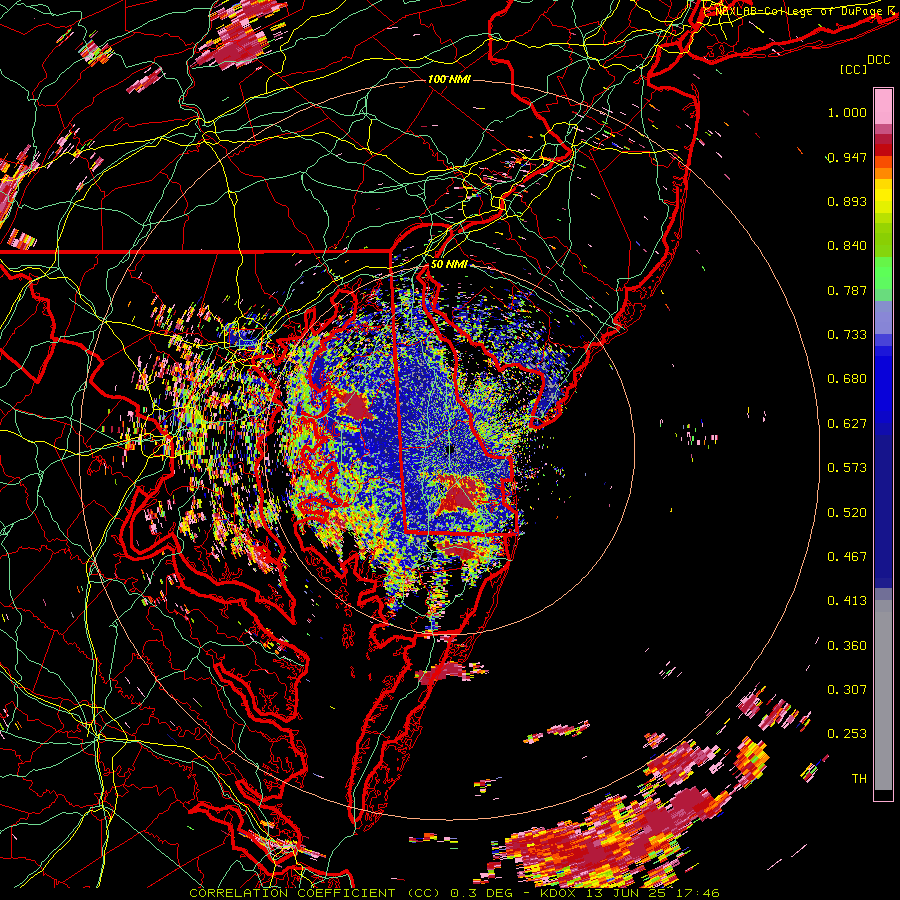Click the 17:46 timestamp in the caption
Screen dimensions: 900x900
[698, 893]
